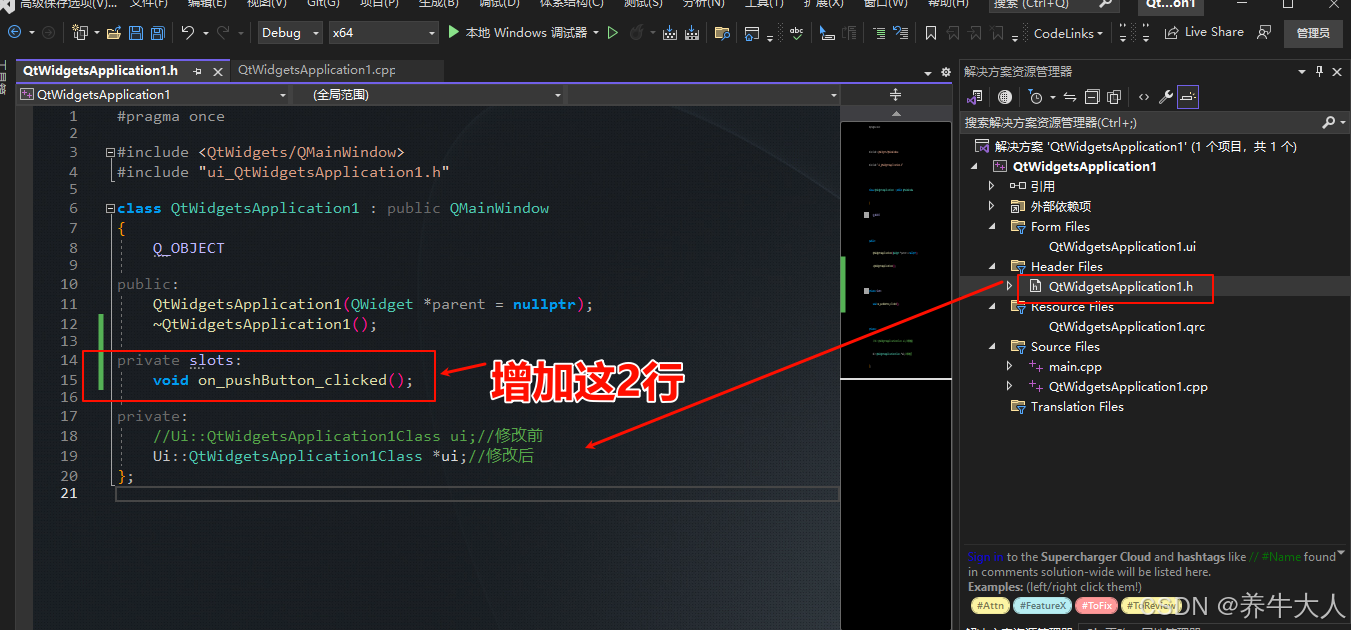Click the #Attn hashtag pill
This screenshot has height=630, width=1351.
(990, 605)
